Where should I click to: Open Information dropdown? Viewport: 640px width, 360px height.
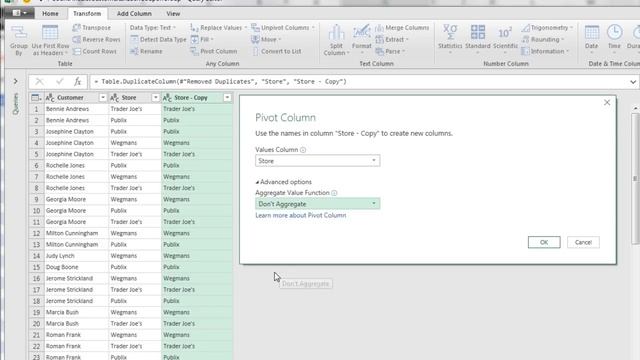point(545,51)
